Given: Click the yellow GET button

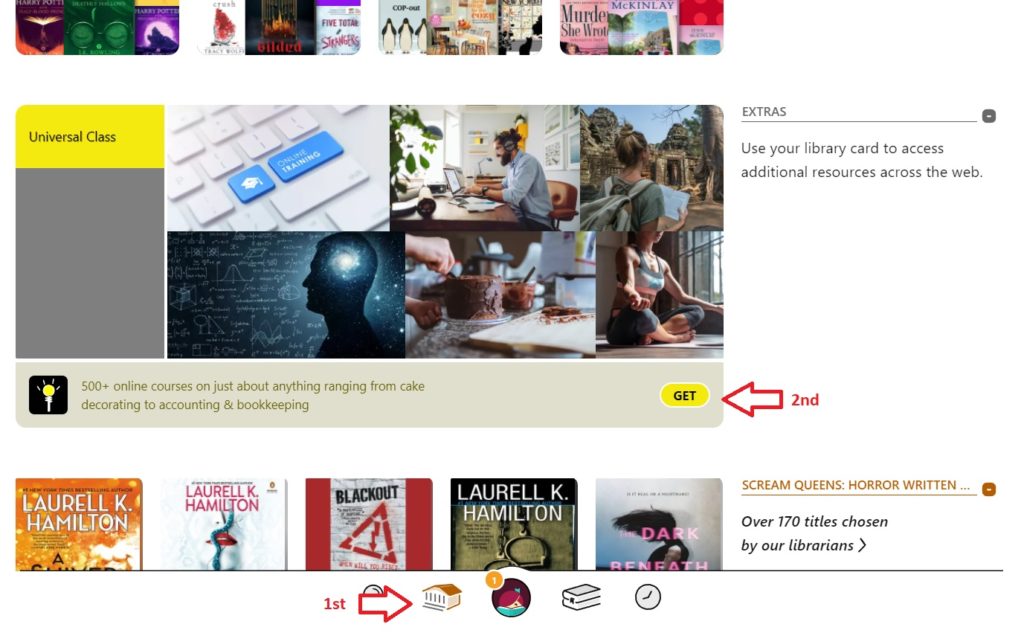Looking at the screenshot, I should pyautogui.click(x=684, y=396).
